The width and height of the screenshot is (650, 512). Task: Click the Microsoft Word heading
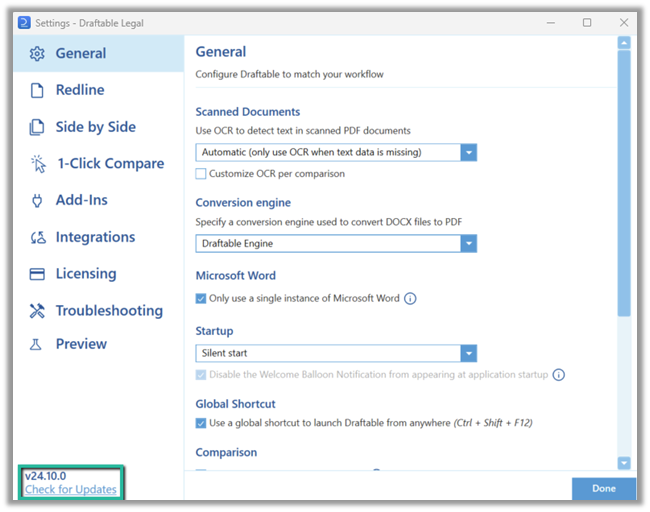point(235,276)
